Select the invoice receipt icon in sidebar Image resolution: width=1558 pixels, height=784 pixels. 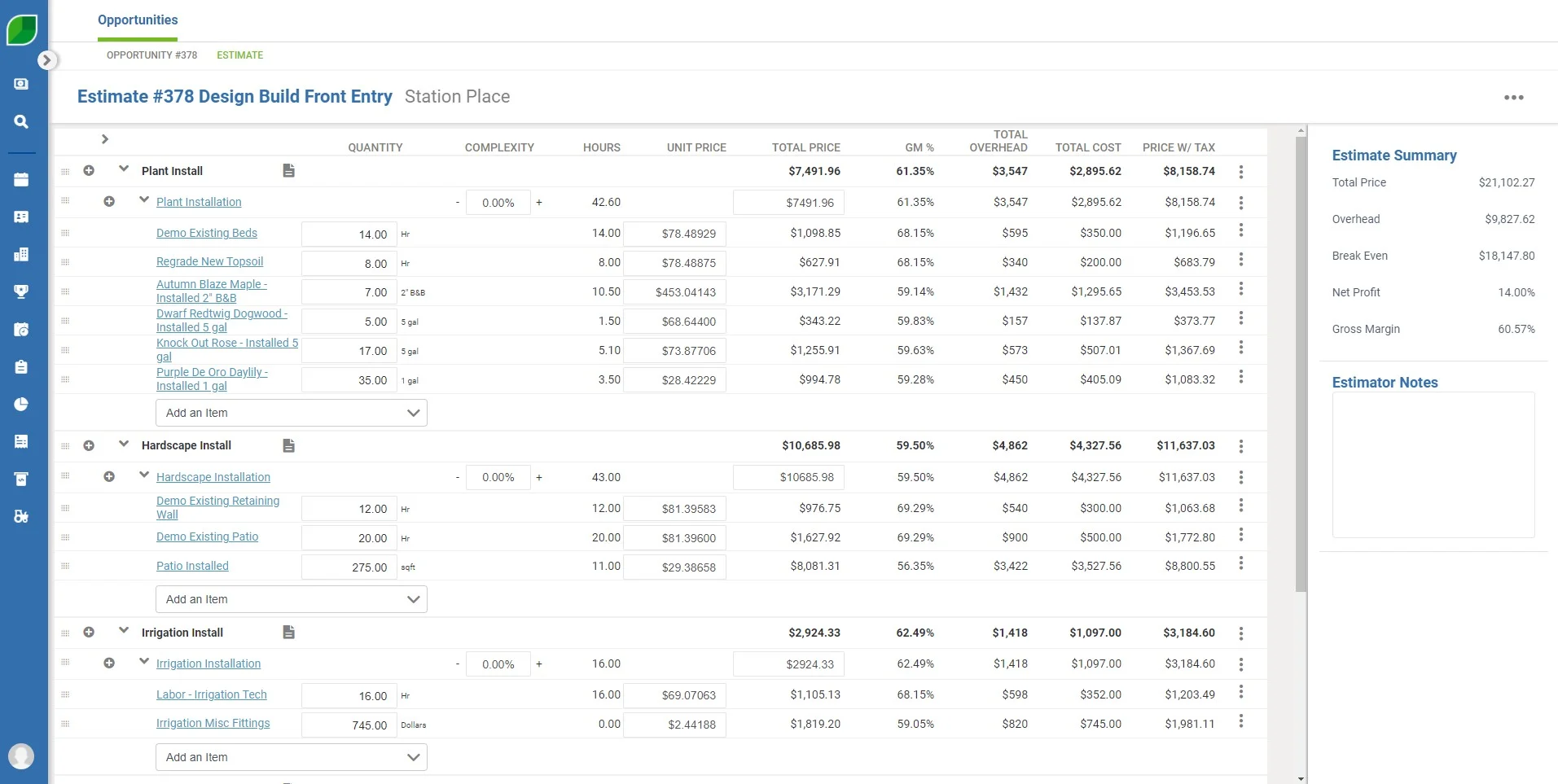[x=21, y=441]
